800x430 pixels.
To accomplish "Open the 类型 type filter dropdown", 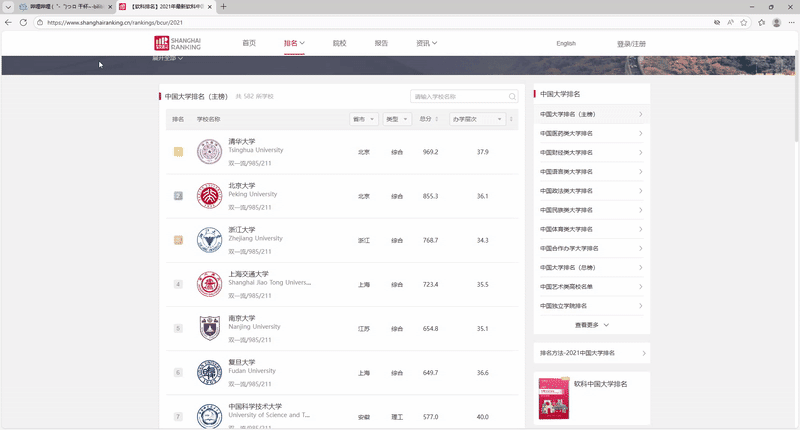I will [x=397, y=119].
